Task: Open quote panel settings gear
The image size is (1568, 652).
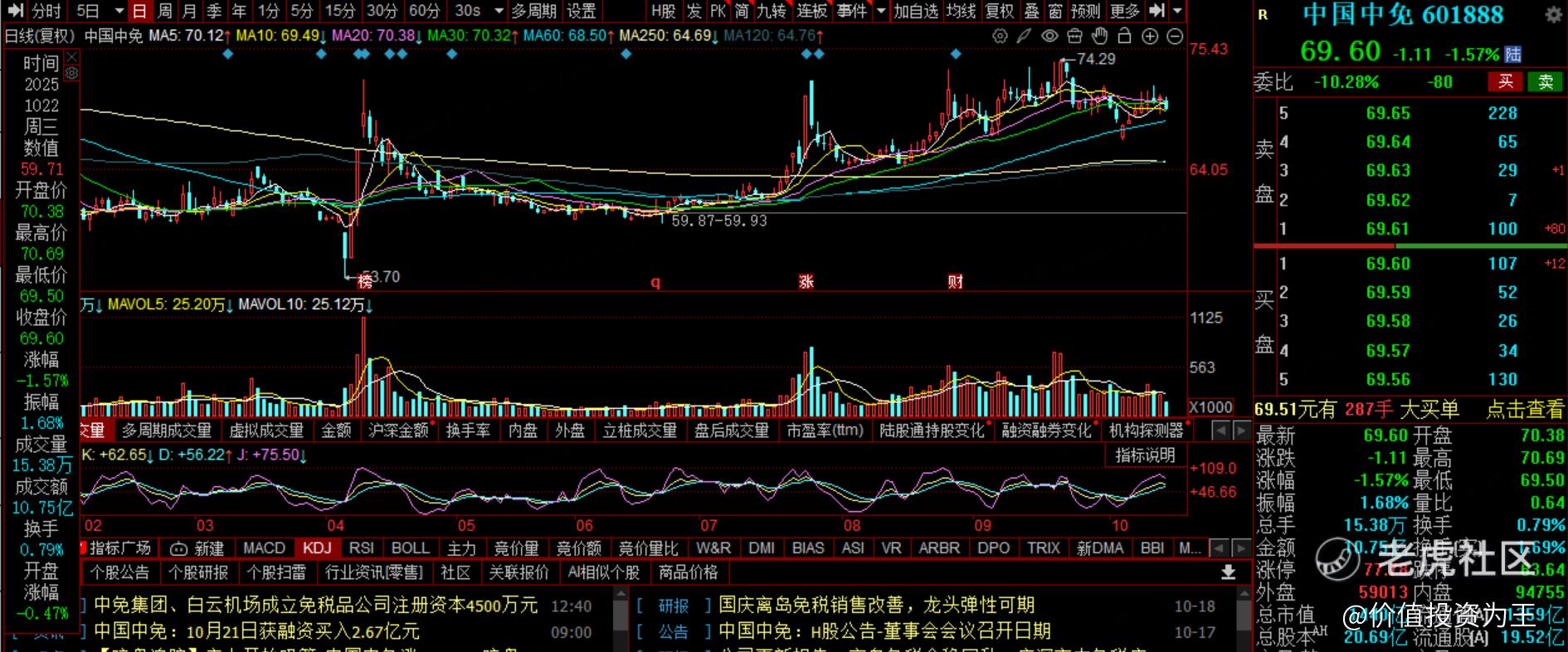Action: point(1553,14)
